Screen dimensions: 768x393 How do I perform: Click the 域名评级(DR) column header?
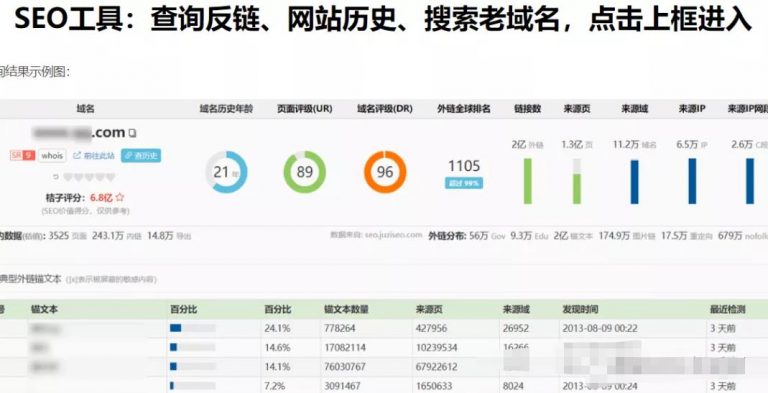tap(384, 109)
